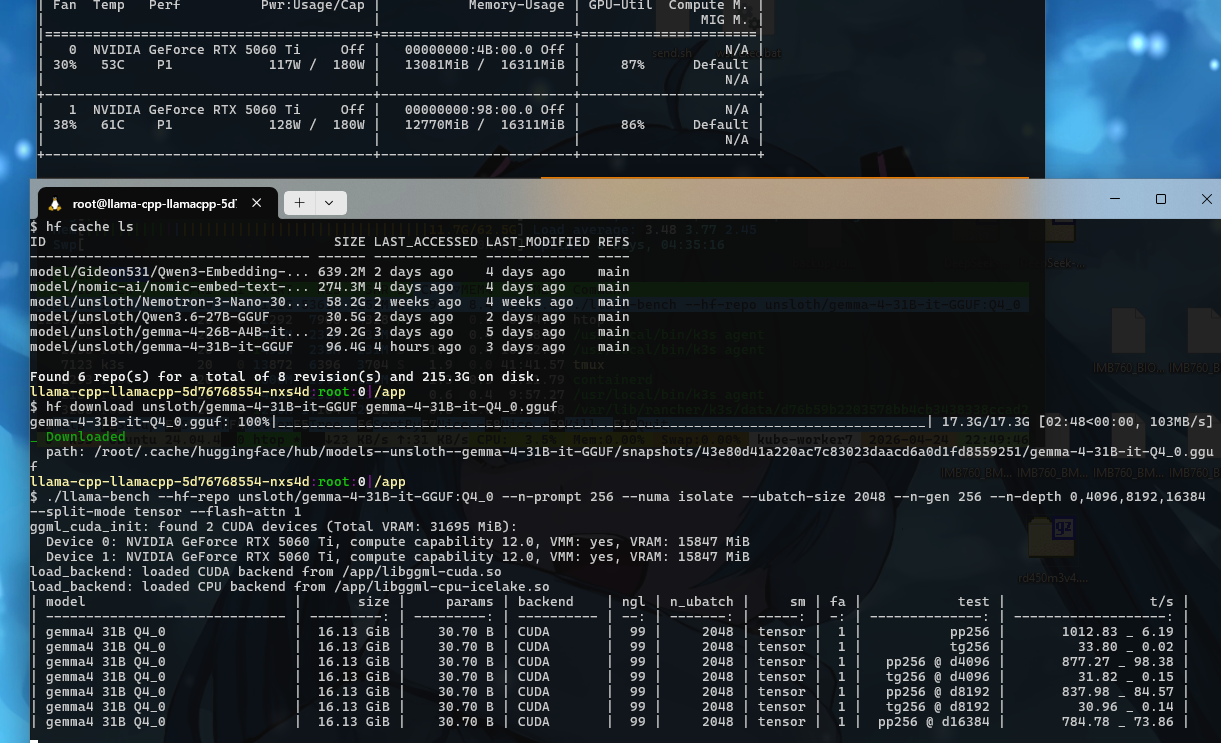Click the 'ggml_cuda_init: found 2 CUDA devices' line
The height and width of the screenshot is (743, 1221).
[274, 527]
